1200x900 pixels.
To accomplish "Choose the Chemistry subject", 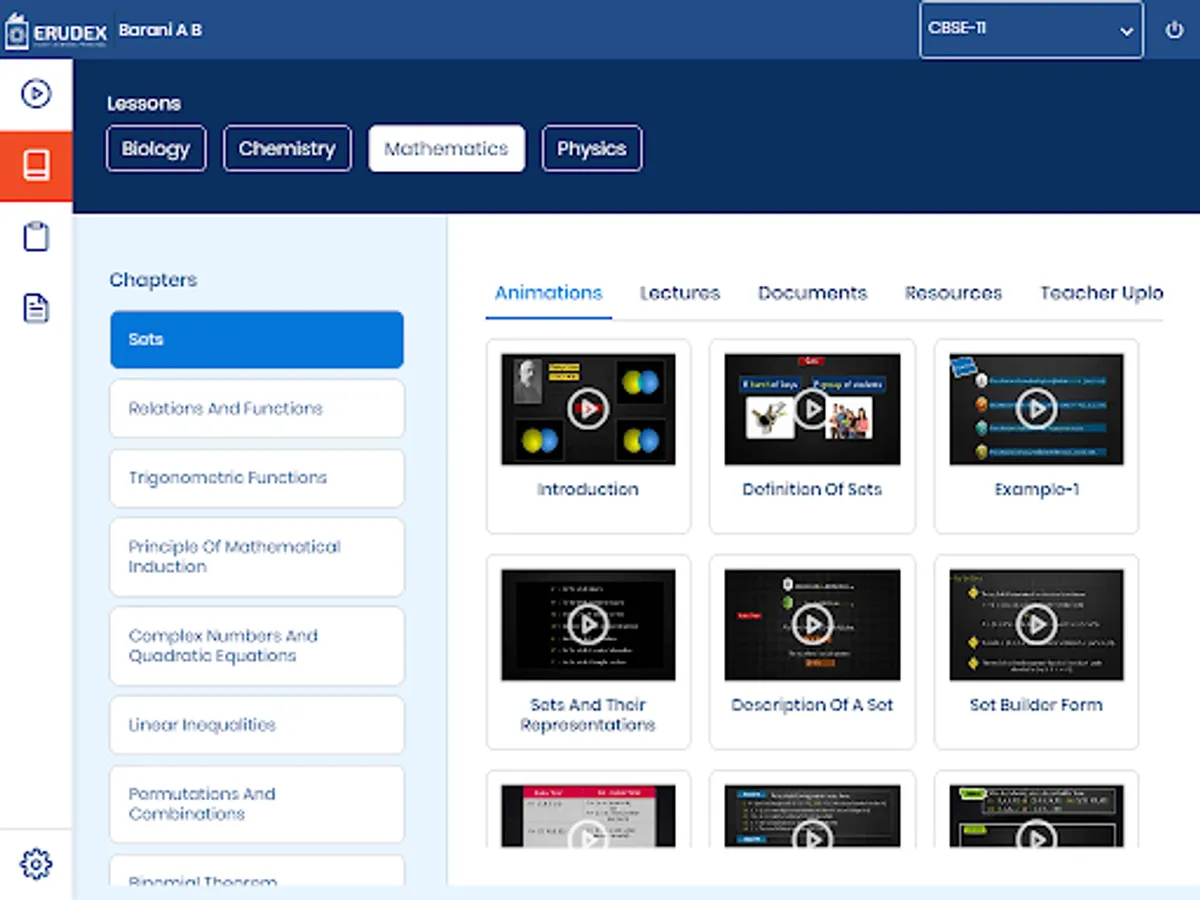I will (x=287, y=149).
